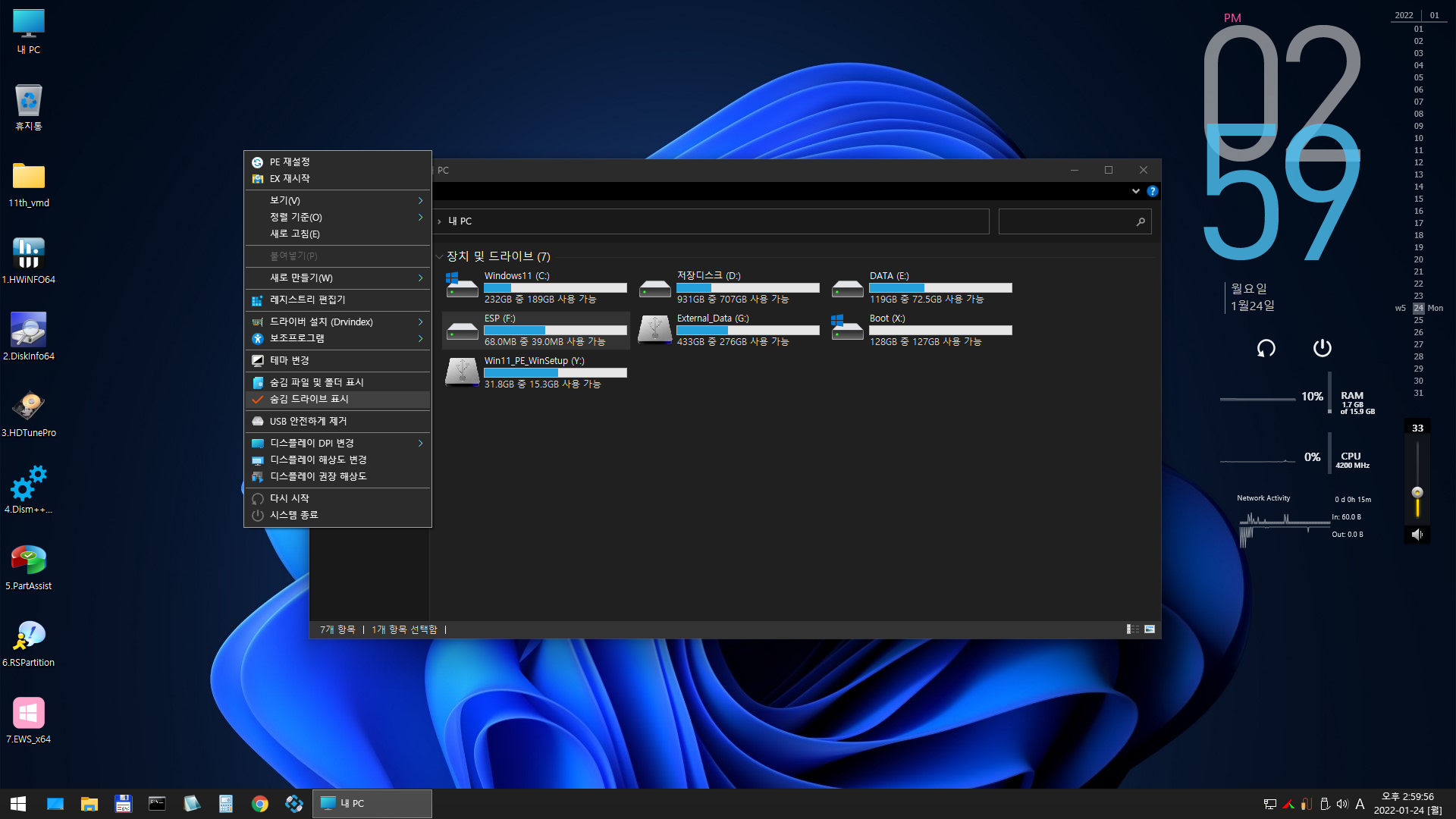Open the Windows Start button
Image resolution: width=1456 pixels, height=819 pixels.
pos(18,804)
